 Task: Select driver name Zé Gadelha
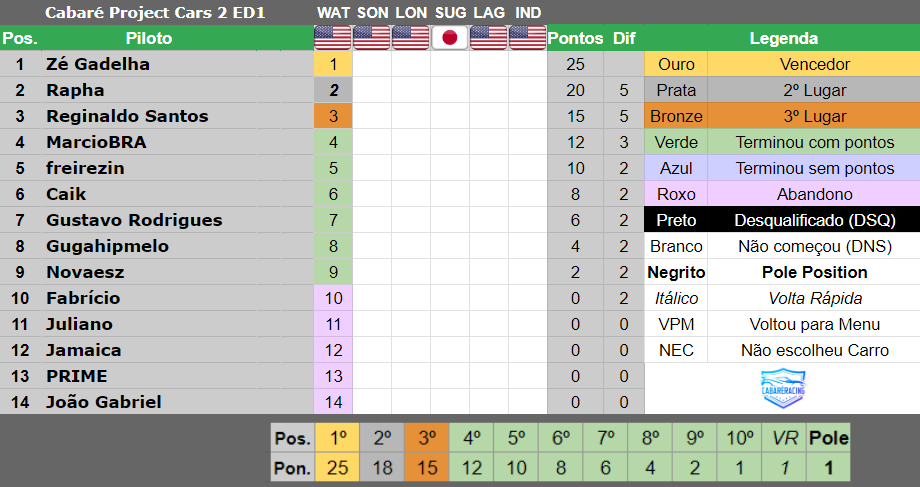click(x=98, y=64)
